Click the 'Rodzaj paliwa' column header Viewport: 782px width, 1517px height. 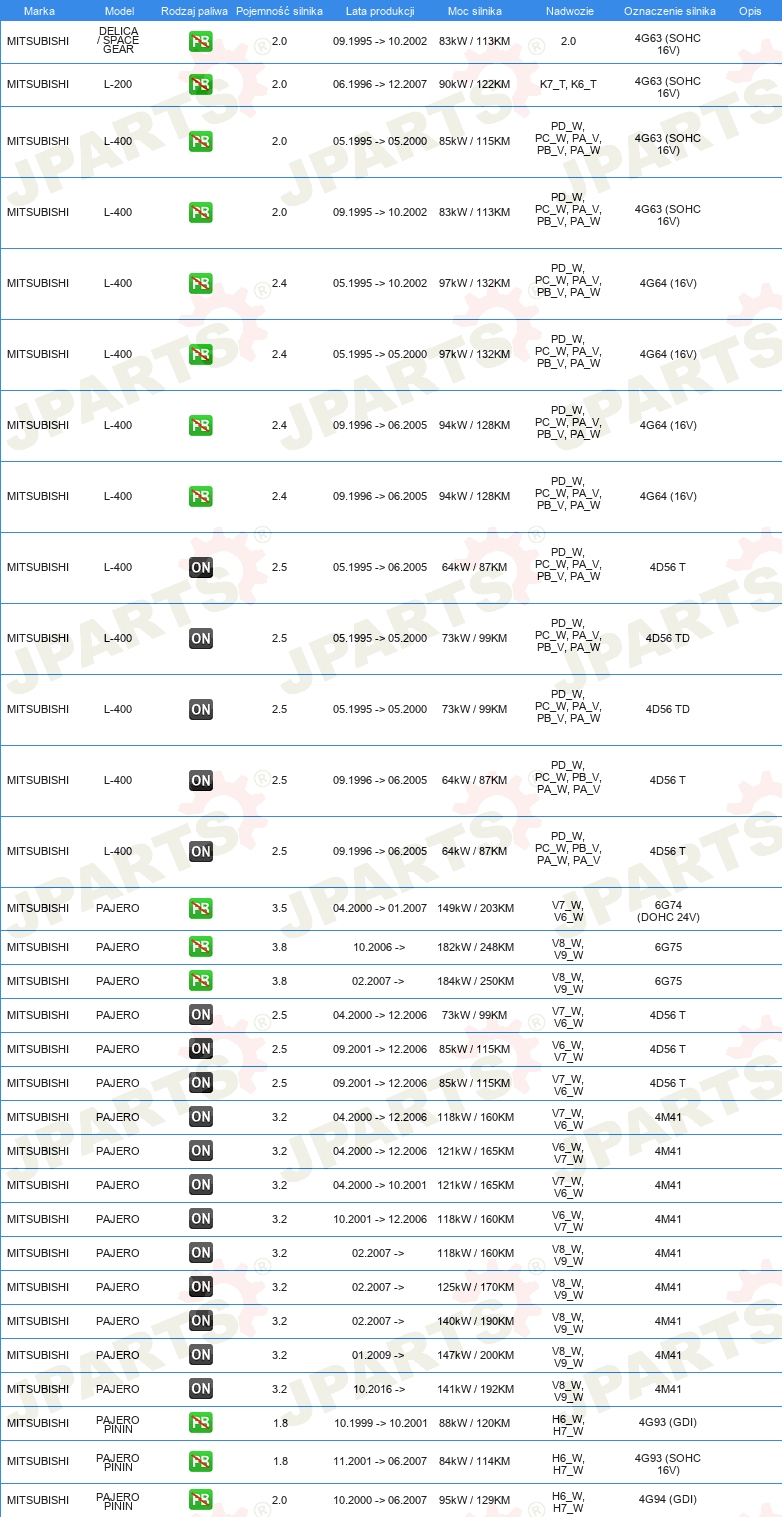click(195, 10)
